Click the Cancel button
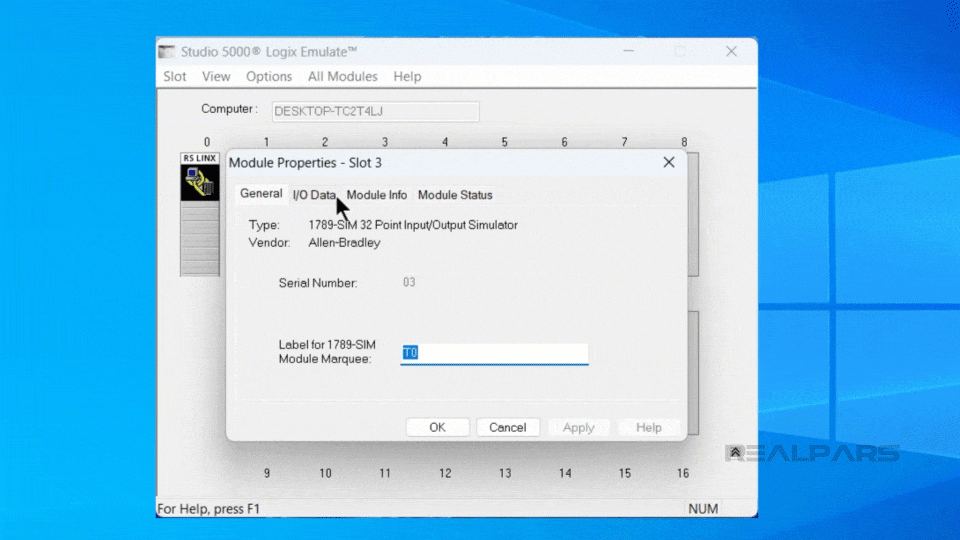The width and height of the screenshot is (960, 540). coord(508,427)
